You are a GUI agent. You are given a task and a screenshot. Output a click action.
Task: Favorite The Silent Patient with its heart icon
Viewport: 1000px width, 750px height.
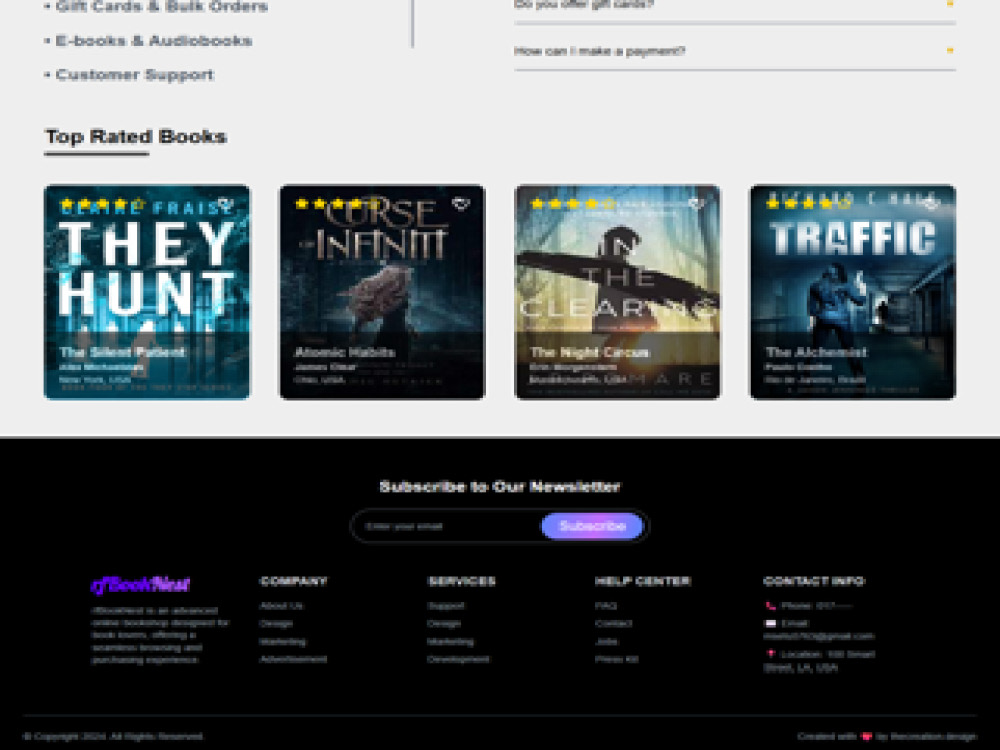[225, 204]
